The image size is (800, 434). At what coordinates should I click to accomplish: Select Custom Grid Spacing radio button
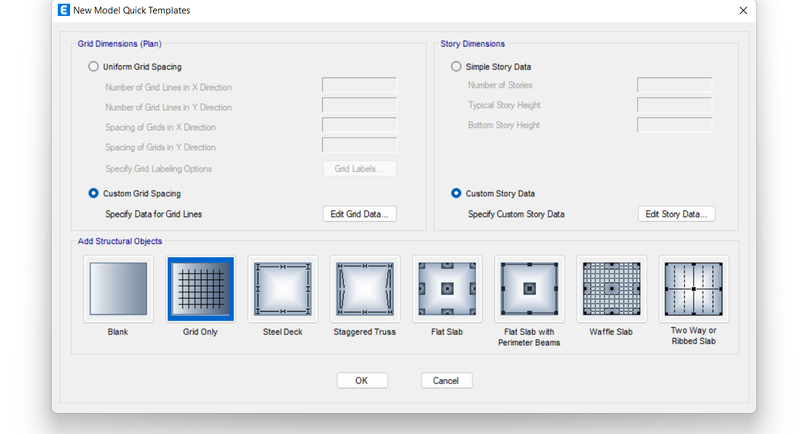click(93, 193)
